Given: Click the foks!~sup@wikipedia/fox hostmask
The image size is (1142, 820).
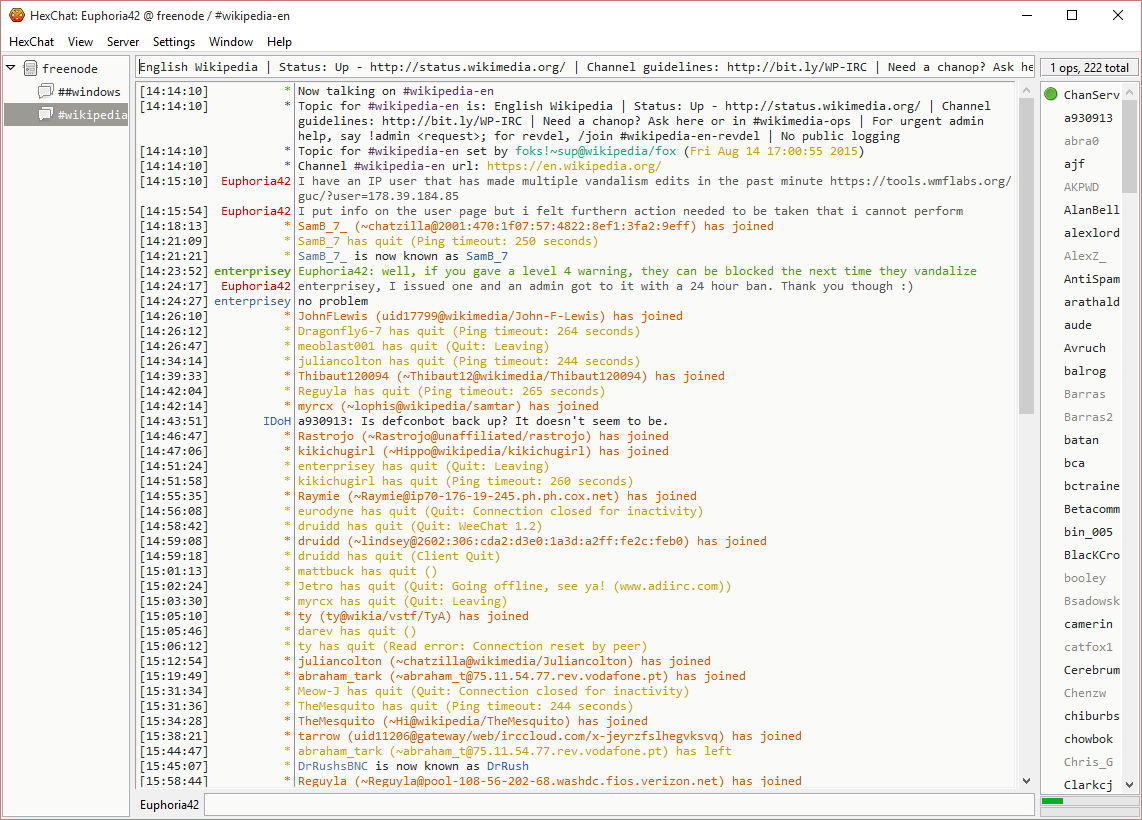Looking at the screenshot, I should (x=596, y=151).
